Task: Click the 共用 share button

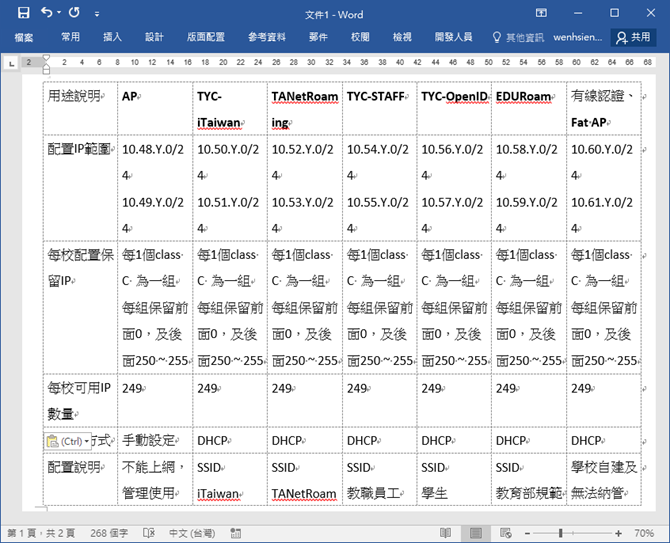Action: click(633, 38)
